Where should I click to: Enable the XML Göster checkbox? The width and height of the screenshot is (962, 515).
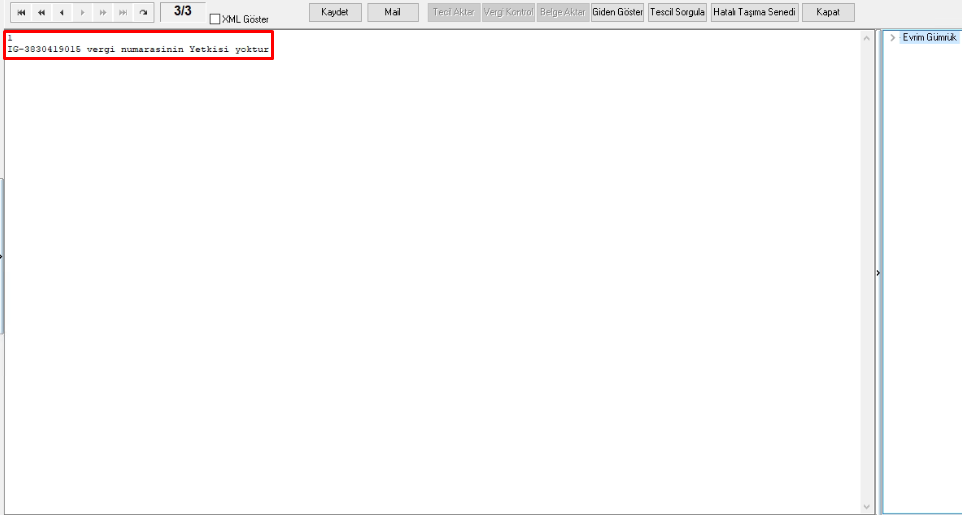(x=215, y=19)
